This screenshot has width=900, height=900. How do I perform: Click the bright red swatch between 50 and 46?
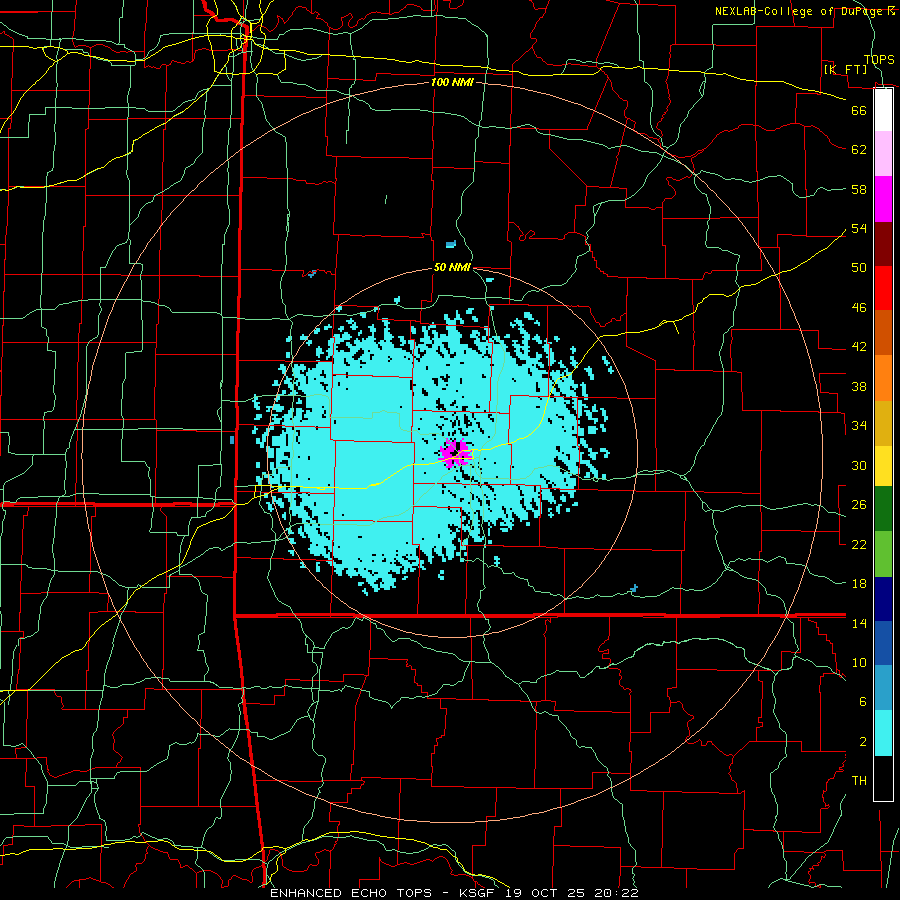[883, 288]
